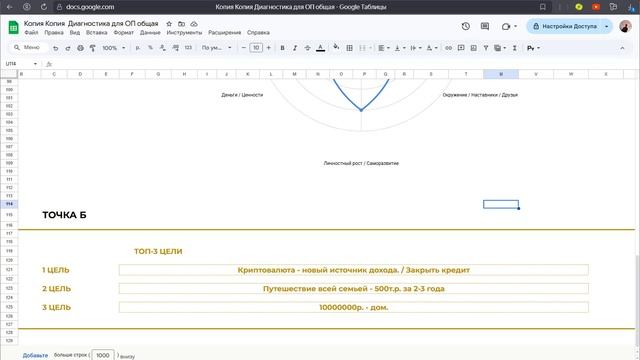The width and height of the screenshot is (640, 360).
Task: Expand the name box dropdown arrow
Action: tap(35, 64)
